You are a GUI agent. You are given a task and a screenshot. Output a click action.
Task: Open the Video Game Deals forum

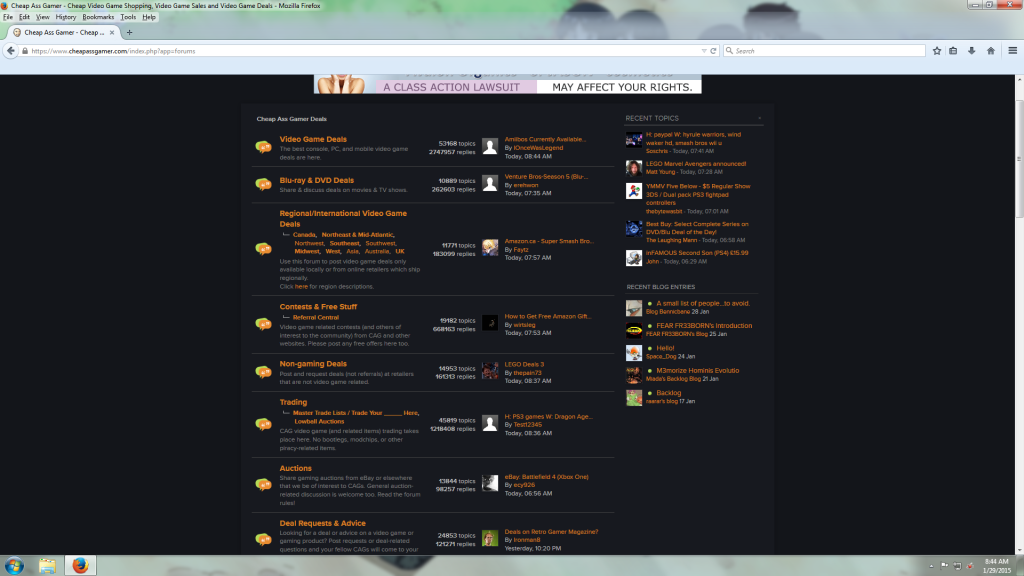[313, 139]
